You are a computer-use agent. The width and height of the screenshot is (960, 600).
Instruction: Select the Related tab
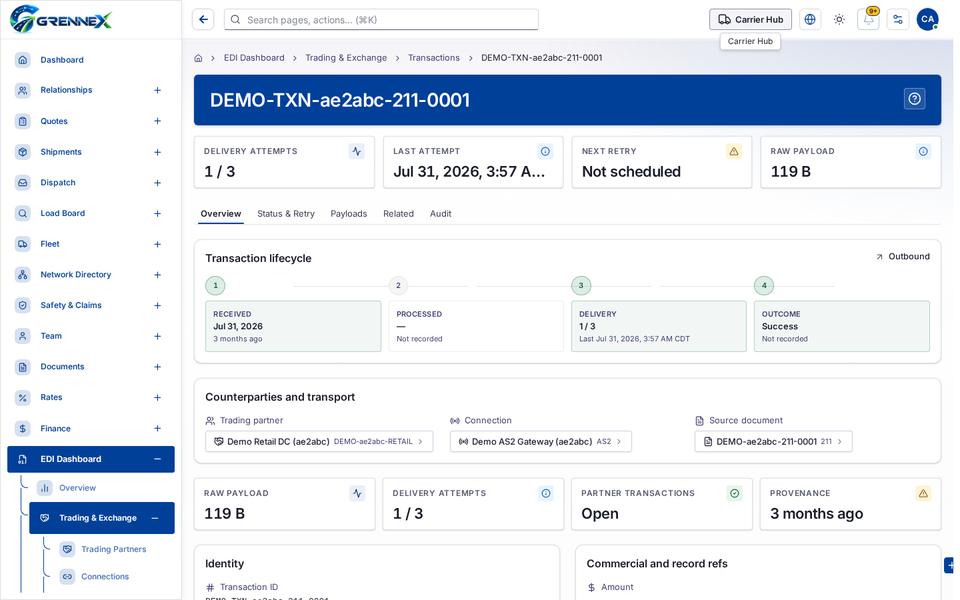tap(399, 214)
